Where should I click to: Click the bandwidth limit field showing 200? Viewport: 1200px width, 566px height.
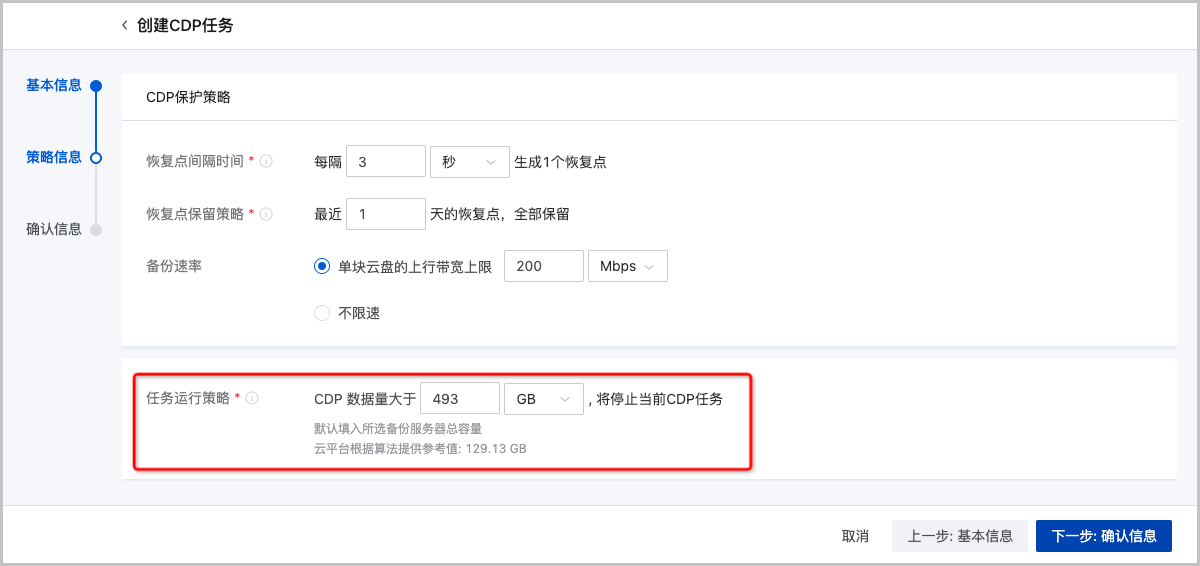544,266
